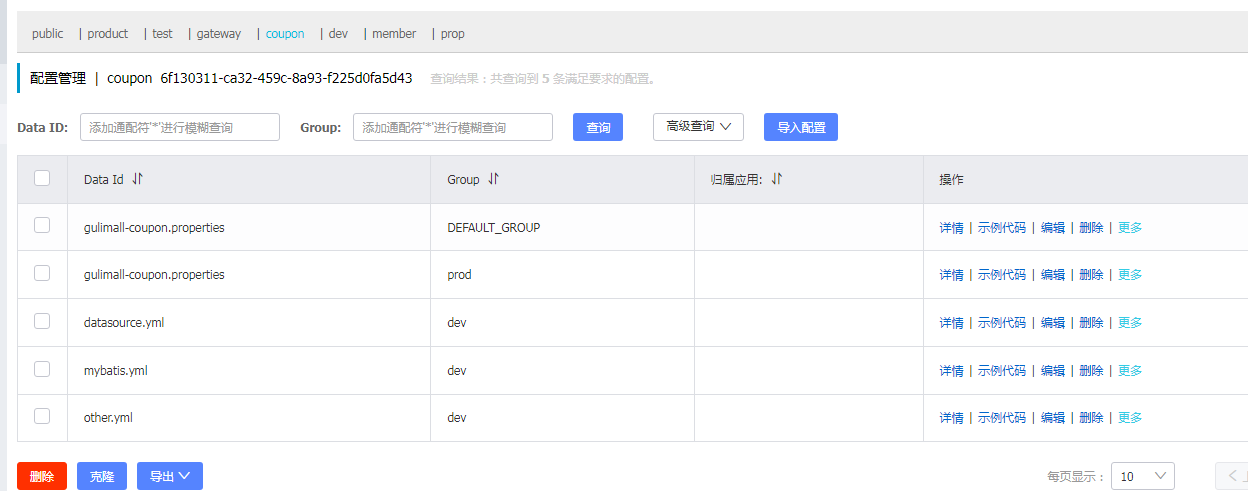1248x491 pixels.
Task: Switch to the product namespace tab
Action: [108, 33]
